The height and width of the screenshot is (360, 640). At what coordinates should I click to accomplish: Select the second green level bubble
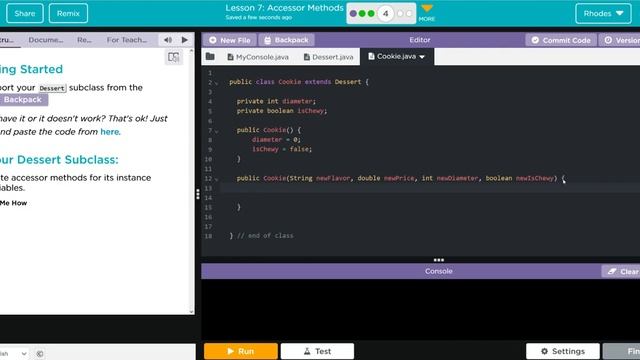pyautogui.click(x=362, y=14)
